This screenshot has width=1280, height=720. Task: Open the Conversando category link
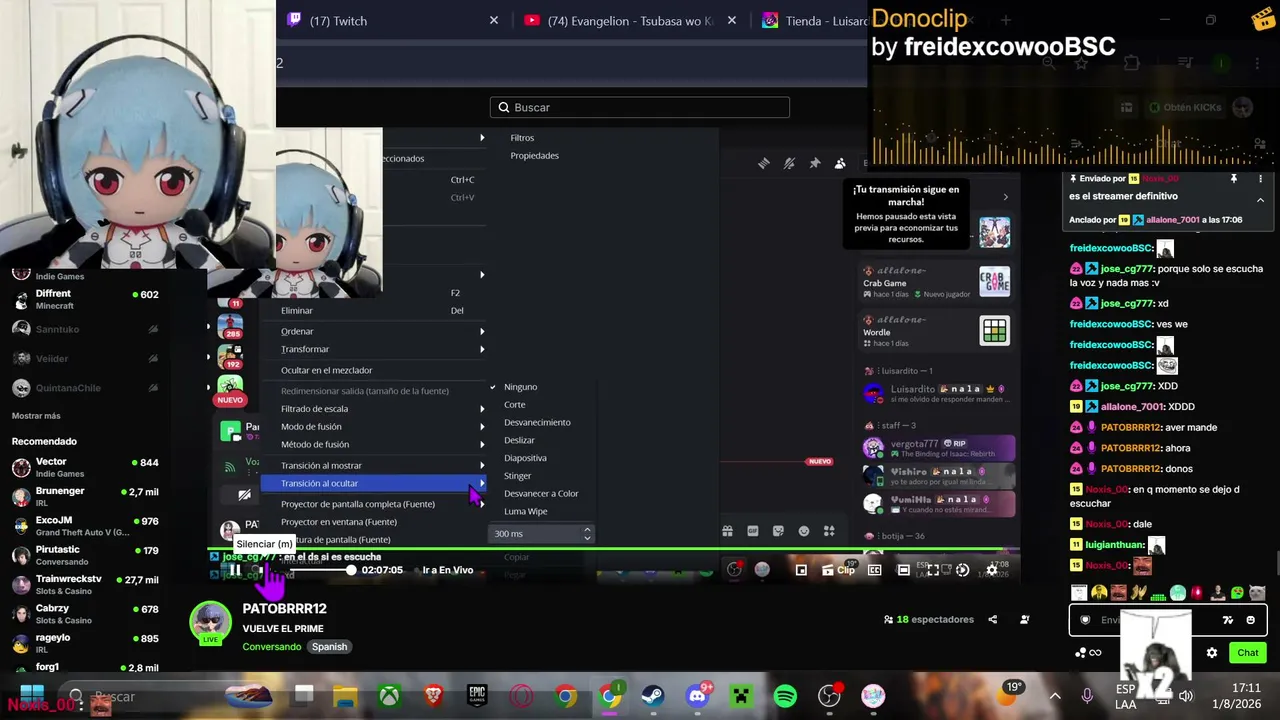pyautogui.click(x=272, y=647)
